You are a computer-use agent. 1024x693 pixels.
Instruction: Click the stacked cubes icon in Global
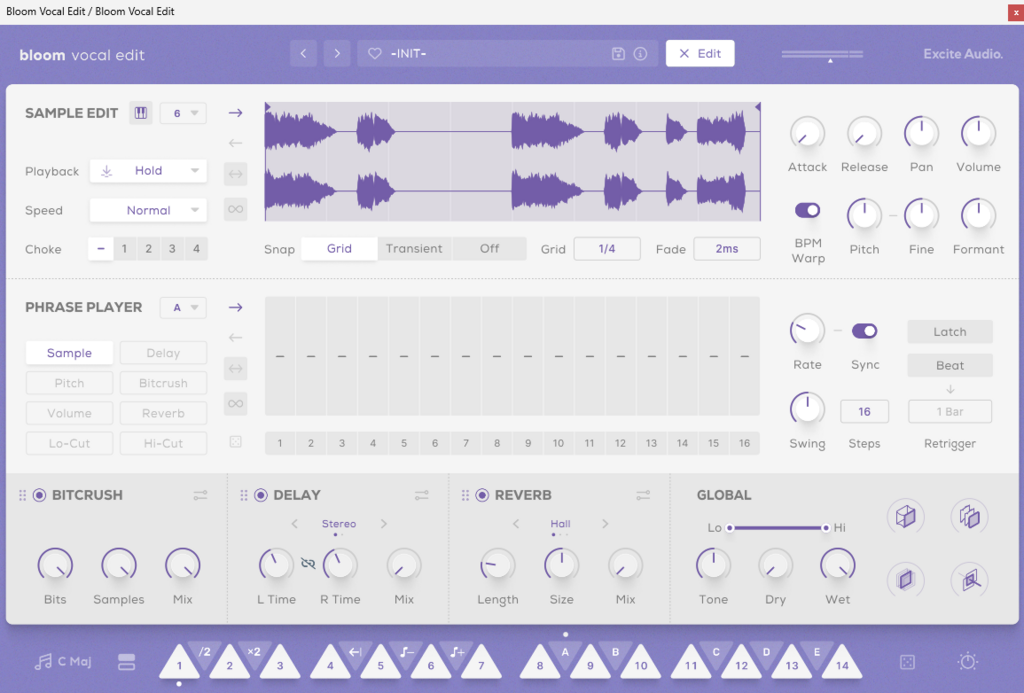pyautogui.click(x=969, y=517)
